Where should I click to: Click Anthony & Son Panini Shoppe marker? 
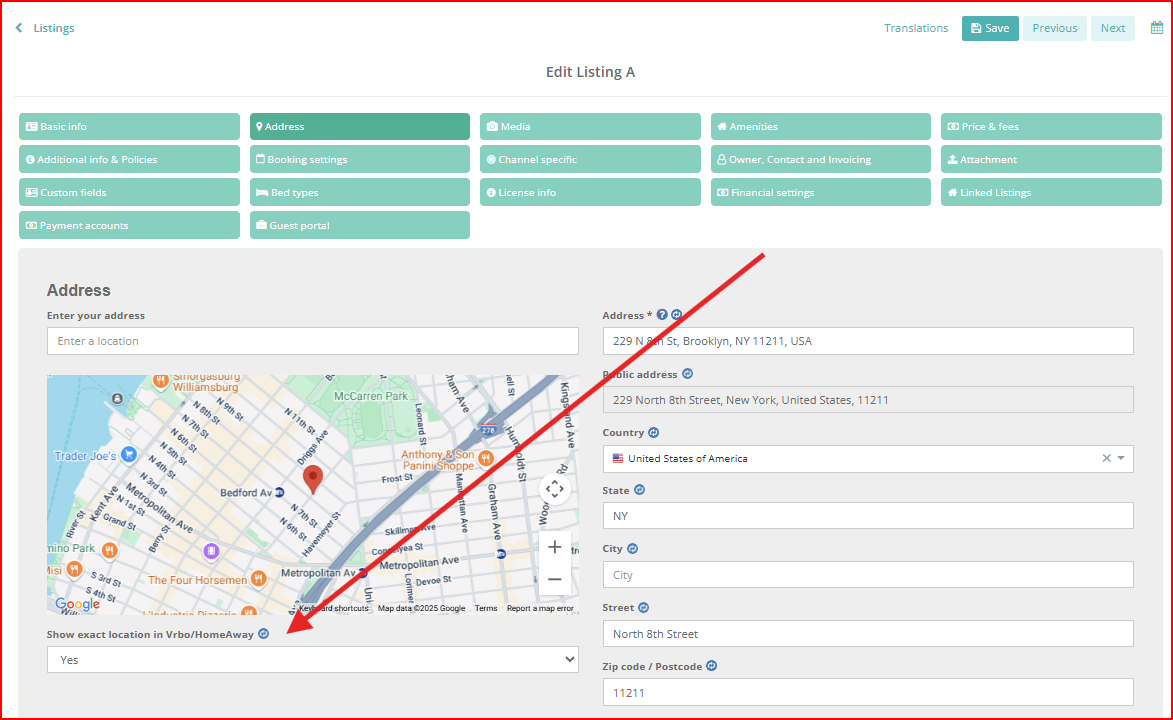pos(486,458)
